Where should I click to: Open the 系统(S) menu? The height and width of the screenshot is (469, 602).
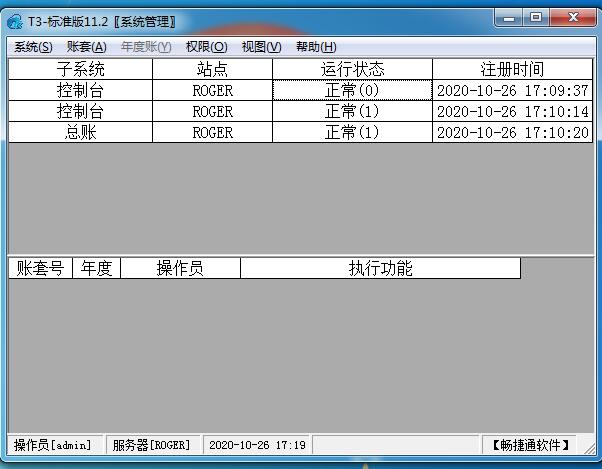coord(33,47)
